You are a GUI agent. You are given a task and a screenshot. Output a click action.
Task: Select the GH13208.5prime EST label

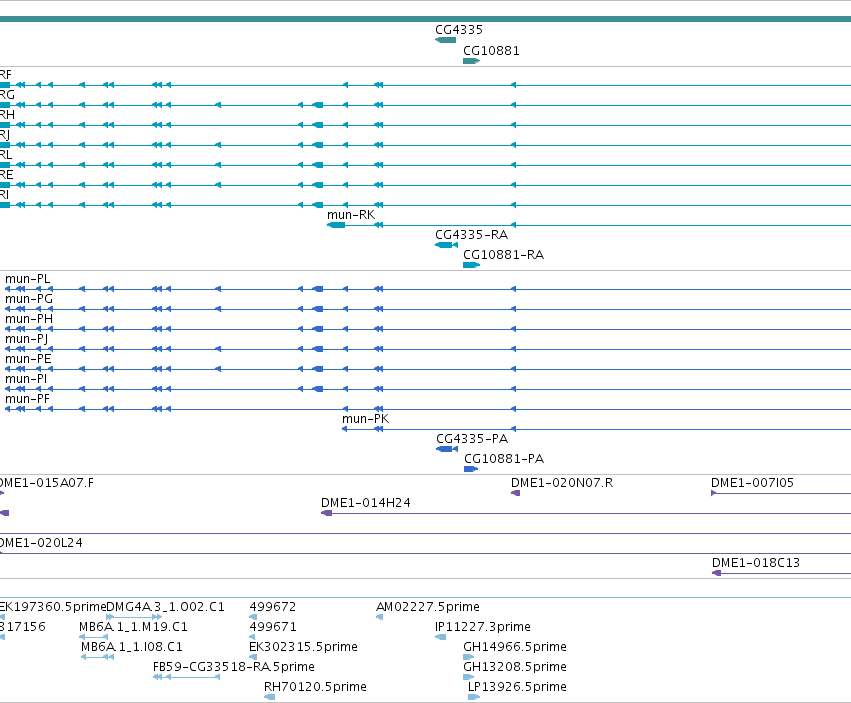[515, 667]
